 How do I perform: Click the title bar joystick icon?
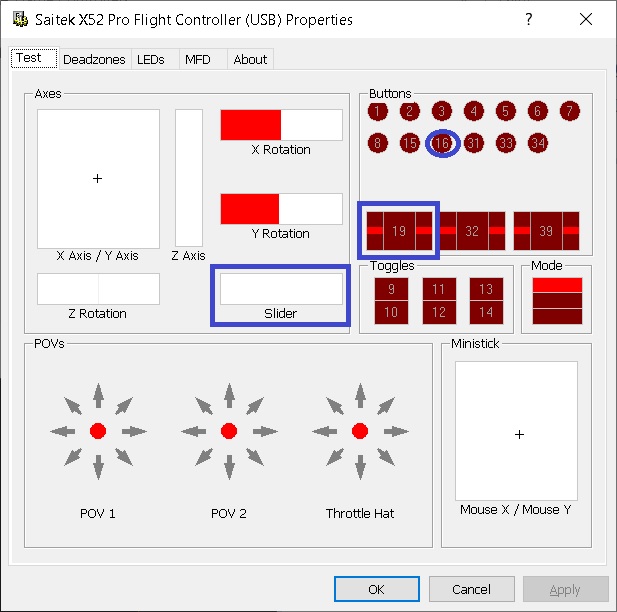click(x=20, y=19)
